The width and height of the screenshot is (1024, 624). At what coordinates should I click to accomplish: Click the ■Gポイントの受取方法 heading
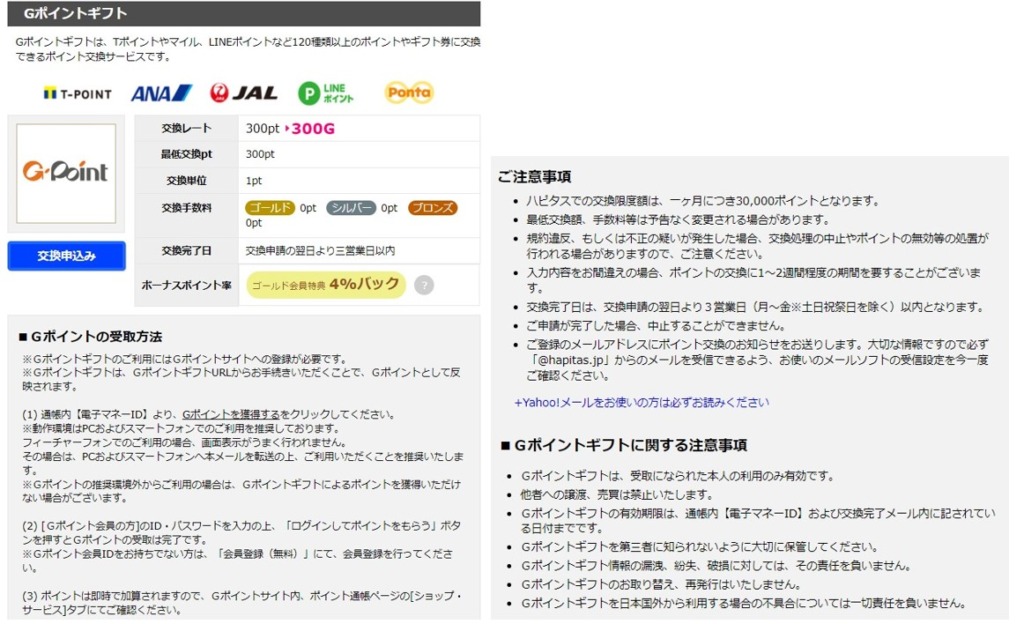[91, 337]
